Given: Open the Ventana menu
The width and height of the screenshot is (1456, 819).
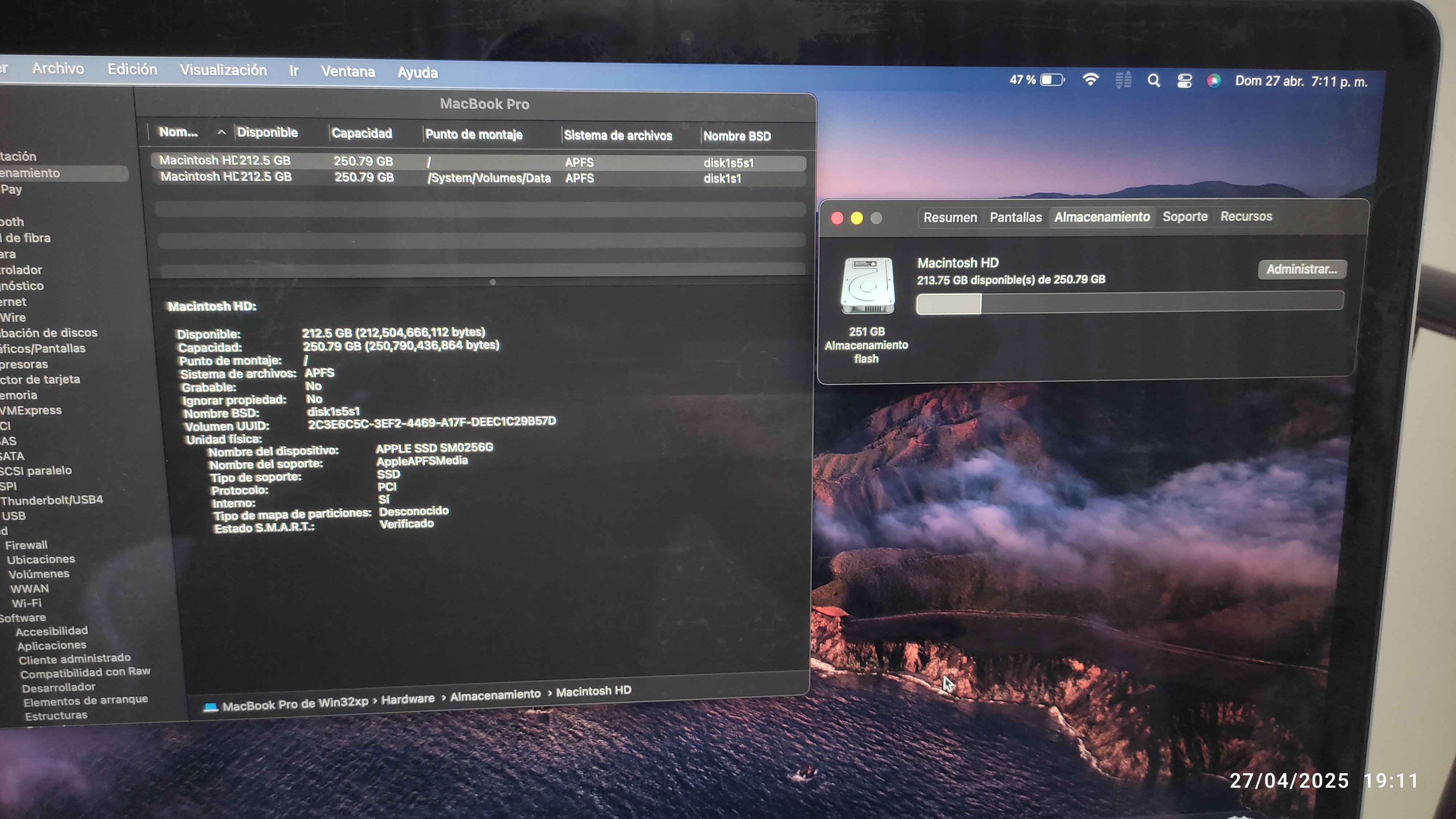Looking at the screenshot, I should 348,72.
